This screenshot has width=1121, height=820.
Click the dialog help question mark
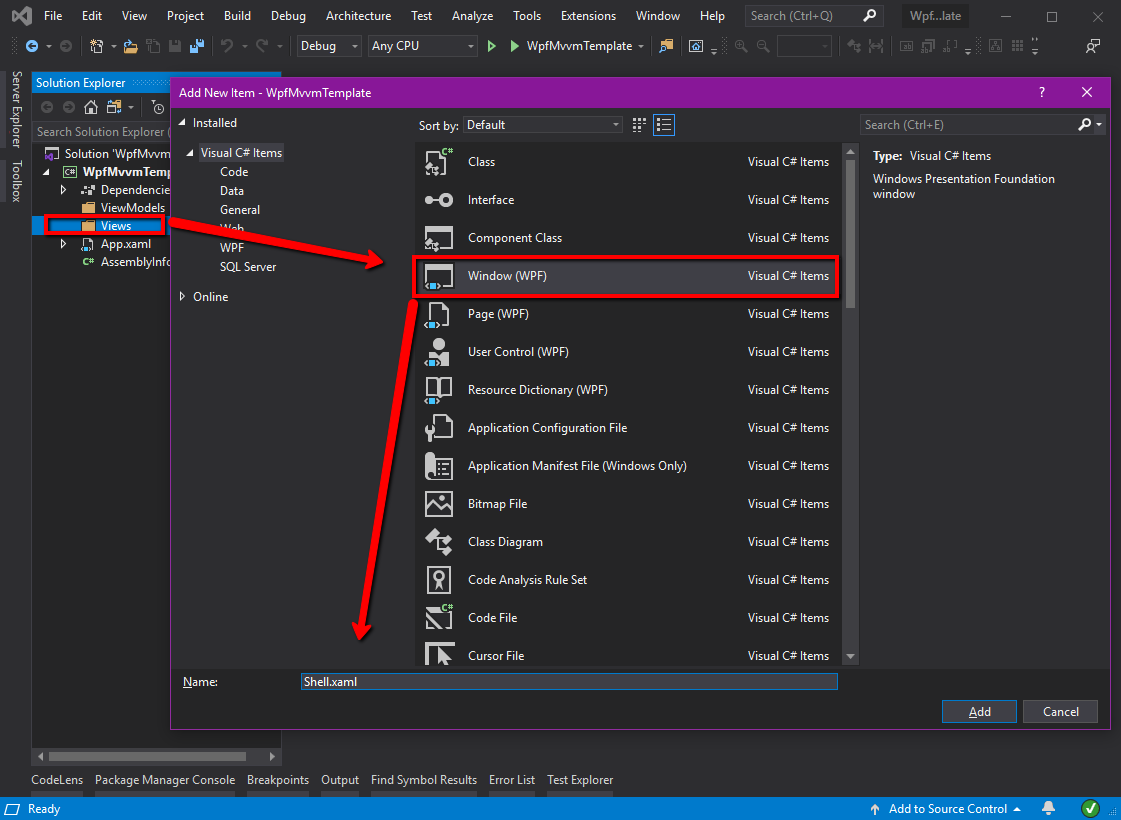tap(1042, 92)
